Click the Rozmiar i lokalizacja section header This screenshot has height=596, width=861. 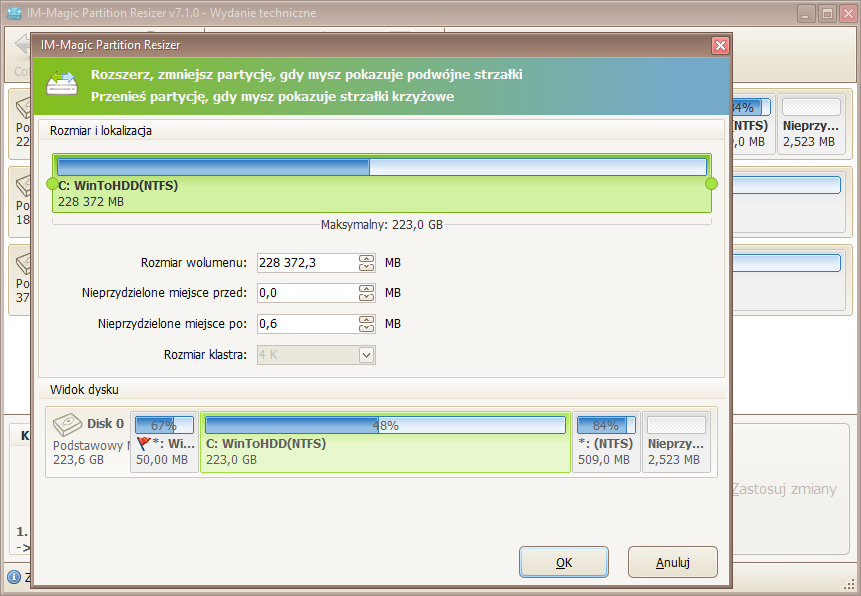coord(100,131)
